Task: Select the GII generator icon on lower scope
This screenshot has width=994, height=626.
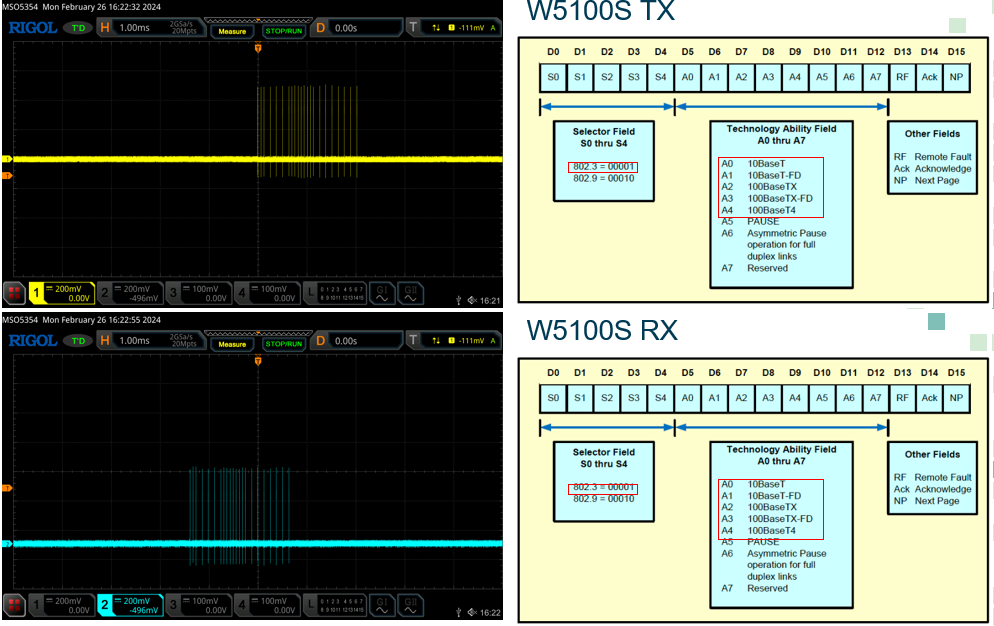Action: click(x=410, y=605)
